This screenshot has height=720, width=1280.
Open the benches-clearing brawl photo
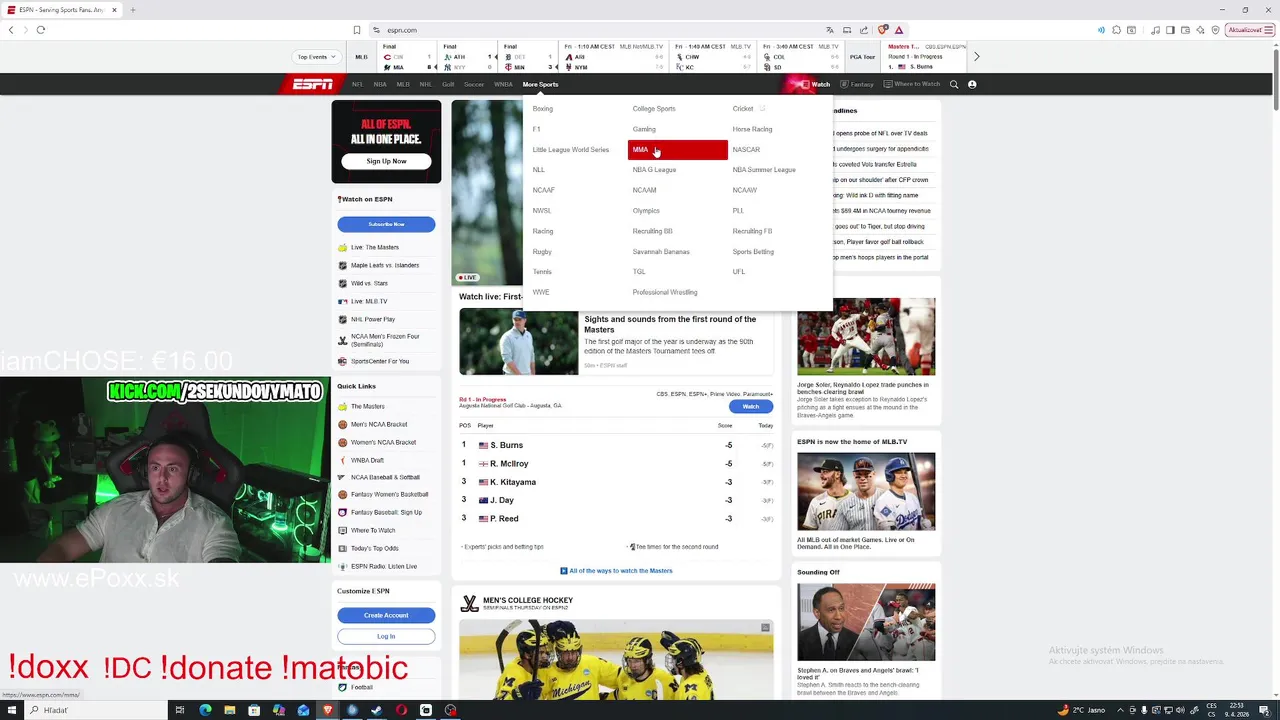point(866,336)
